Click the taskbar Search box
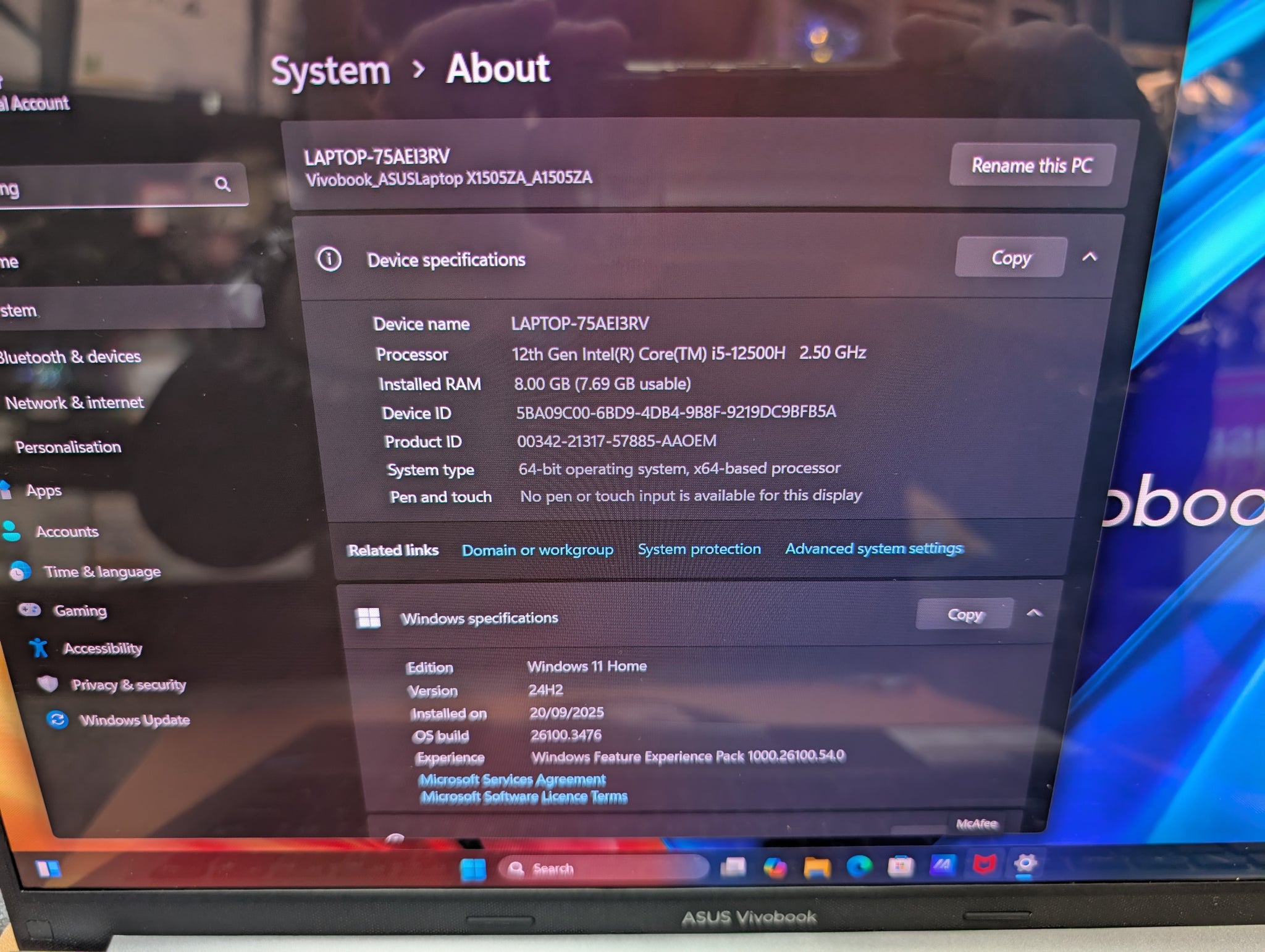 pyautogui.click(x=602, y=869)
